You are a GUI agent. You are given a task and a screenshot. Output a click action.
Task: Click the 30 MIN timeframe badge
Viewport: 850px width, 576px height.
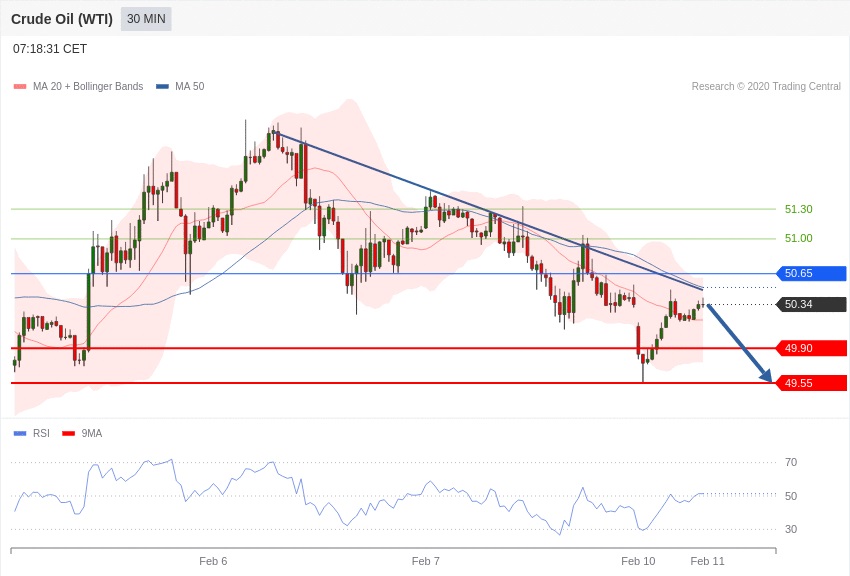point(146,19)
